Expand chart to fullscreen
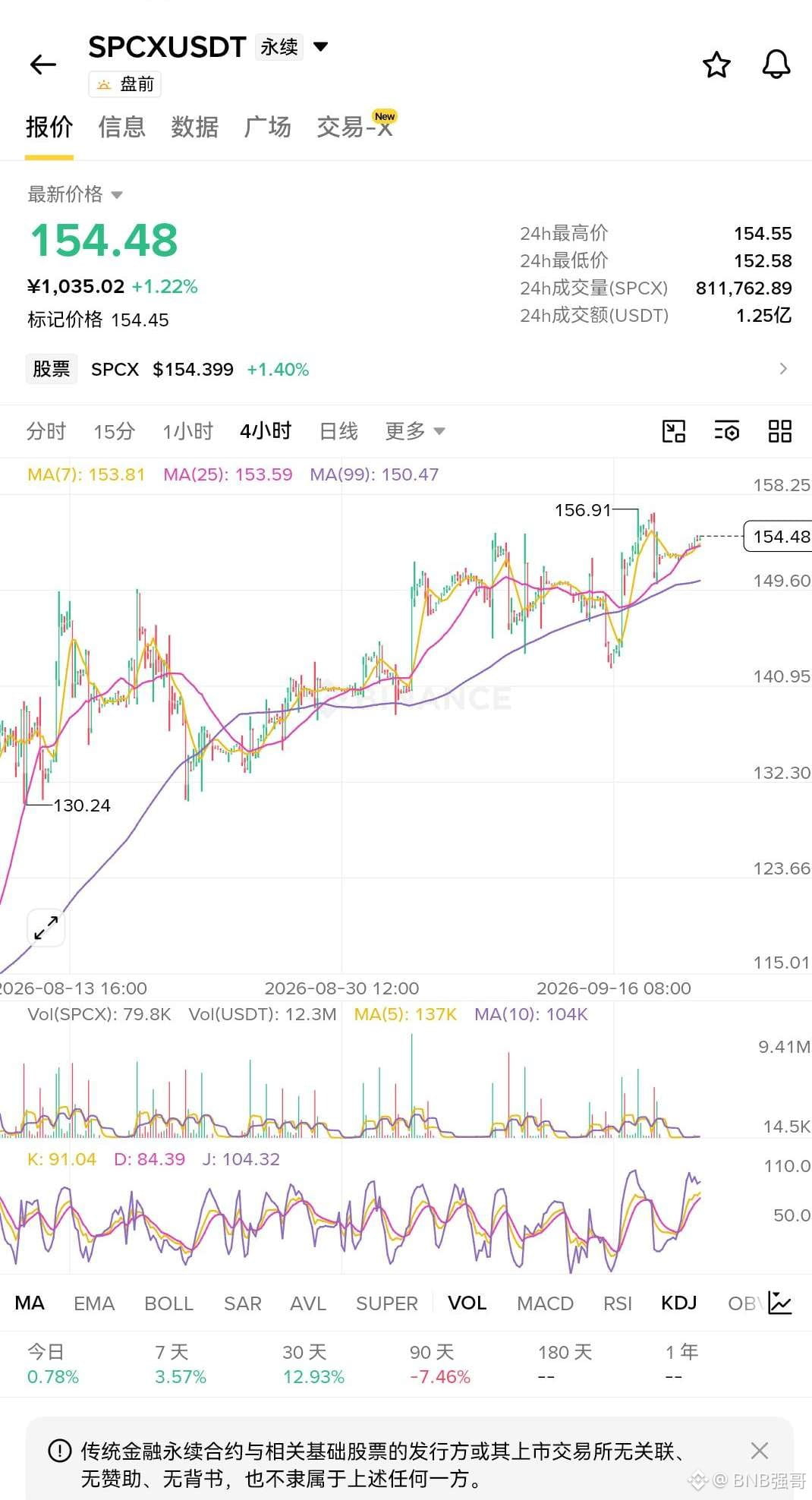812x1500 pixels. coord(46,928)
